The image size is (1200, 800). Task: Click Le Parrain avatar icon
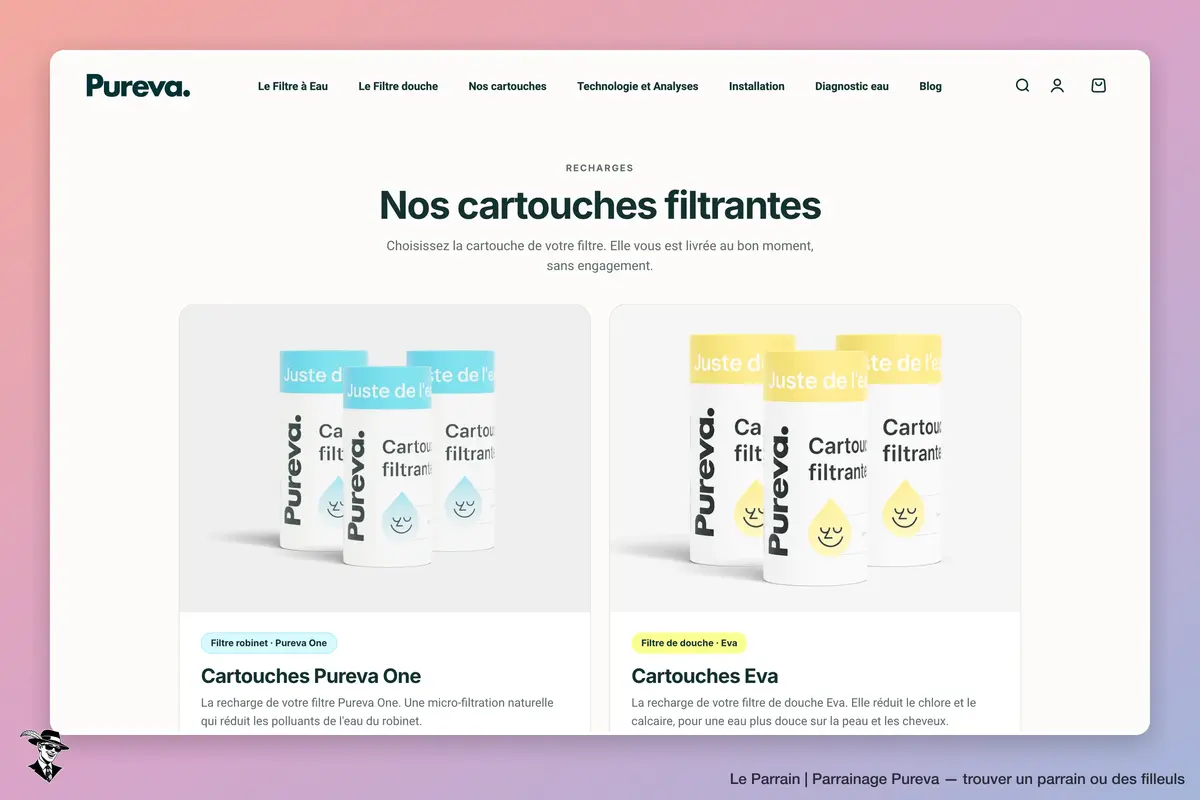pos(44,755)
